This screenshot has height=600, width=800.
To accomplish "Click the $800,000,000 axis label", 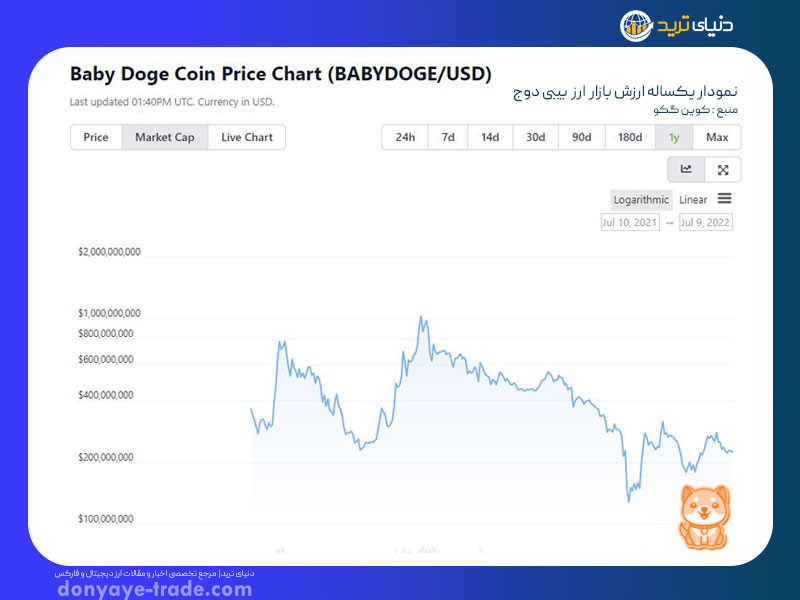I will click(106, 334).
